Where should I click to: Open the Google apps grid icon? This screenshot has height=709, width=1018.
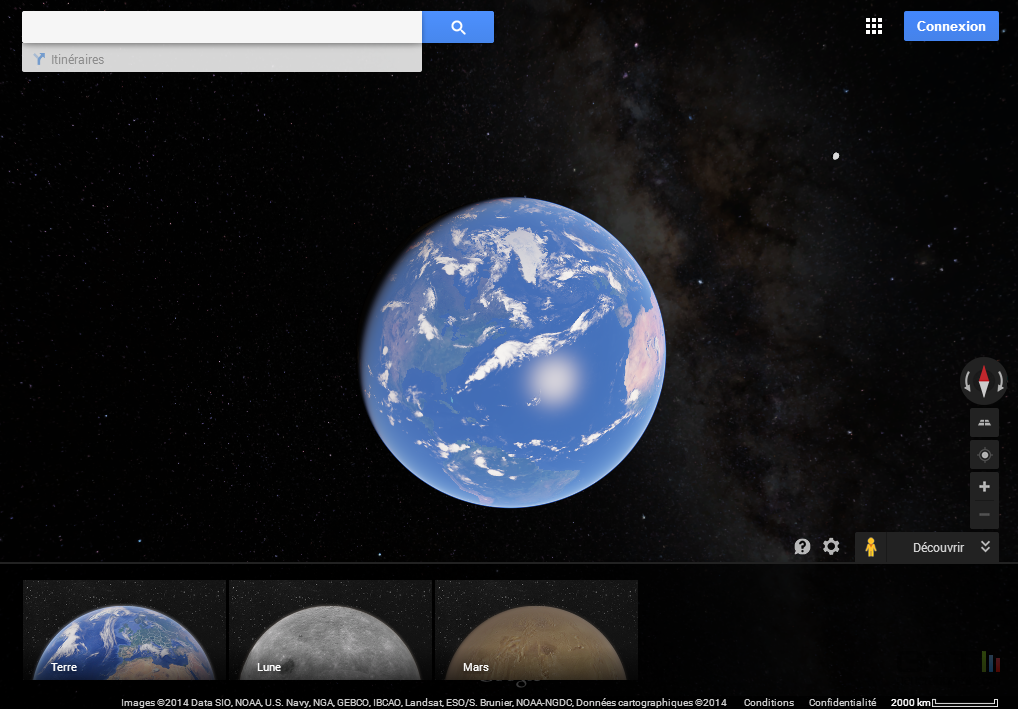(x=873, y=26)
